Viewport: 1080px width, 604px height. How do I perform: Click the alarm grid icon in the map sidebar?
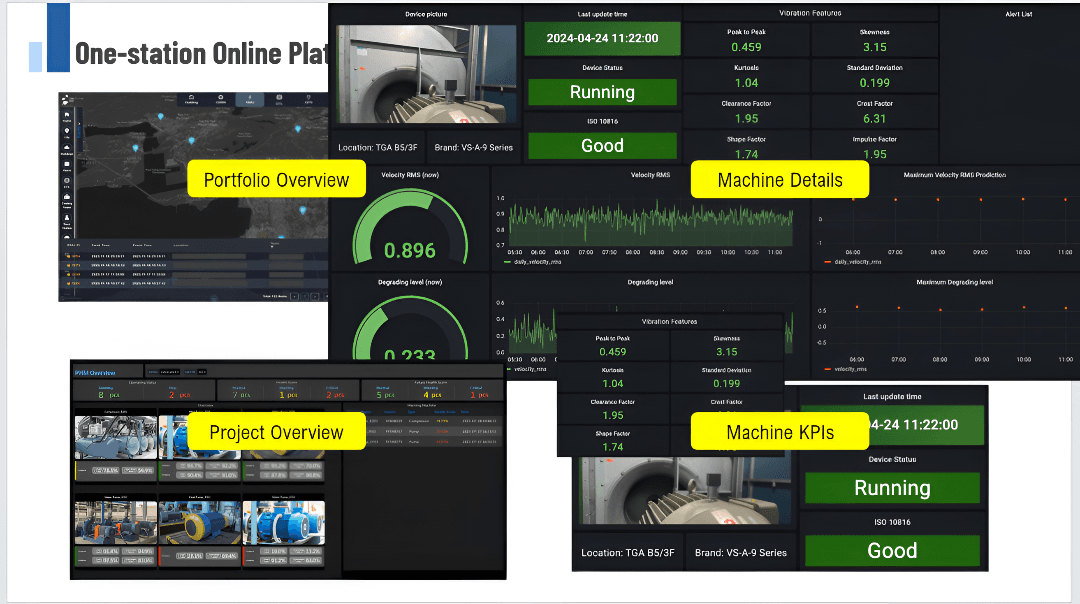[65, 164]
